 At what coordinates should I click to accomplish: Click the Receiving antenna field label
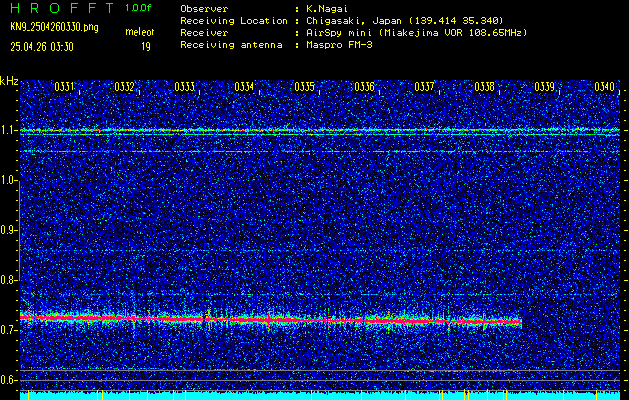231,45
